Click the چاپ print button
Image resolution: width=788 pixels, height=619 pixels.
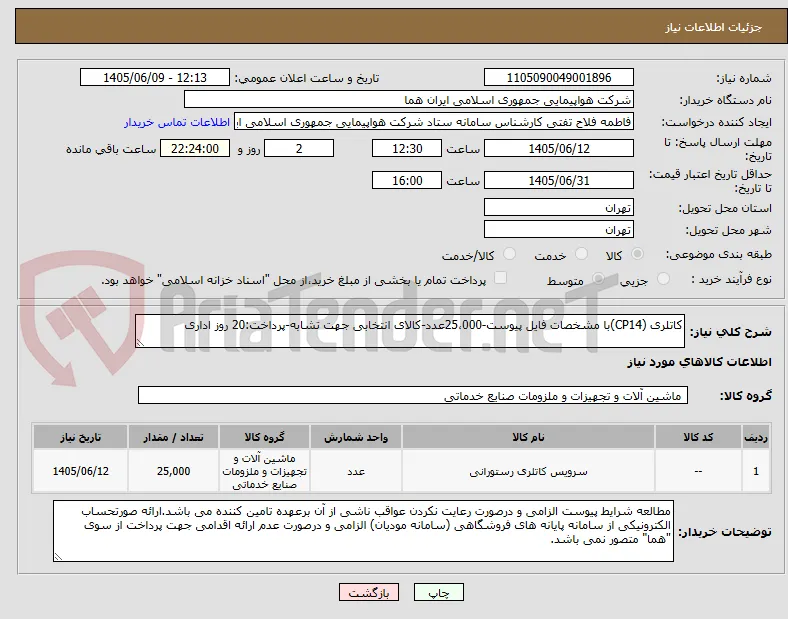[439, 593]
